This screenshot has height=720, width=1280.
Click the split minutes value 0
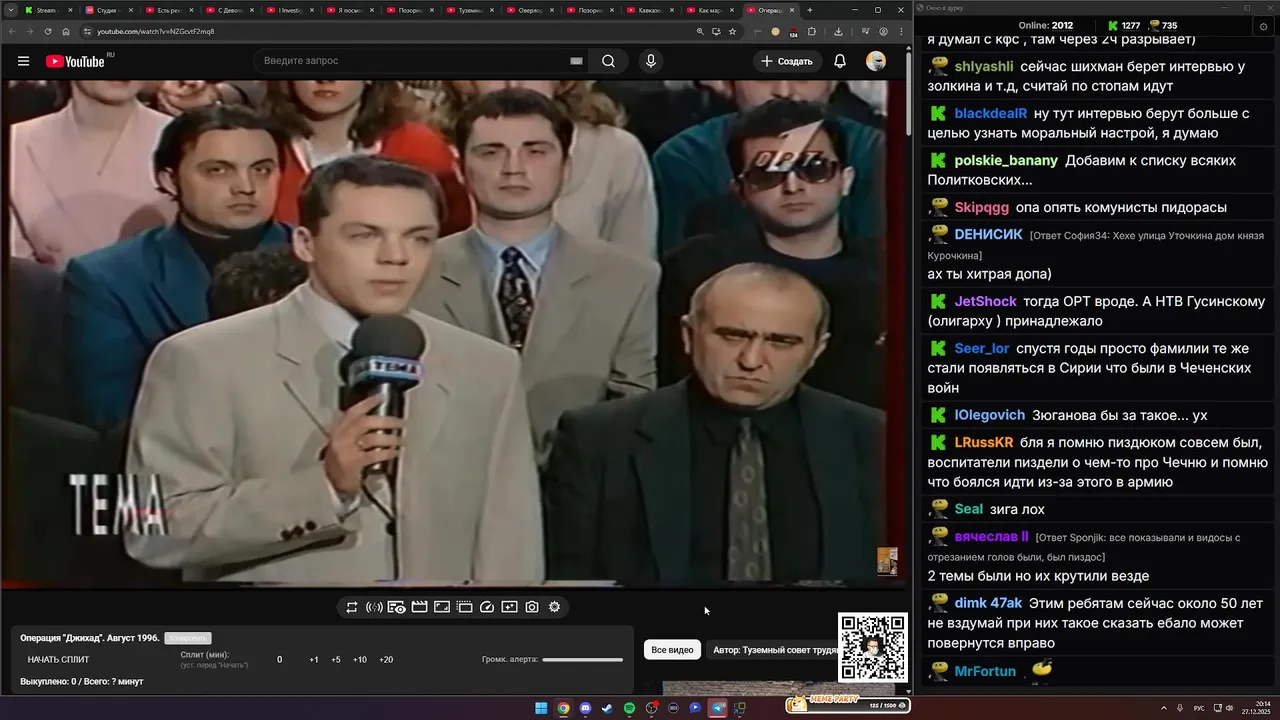pos(280,660)
